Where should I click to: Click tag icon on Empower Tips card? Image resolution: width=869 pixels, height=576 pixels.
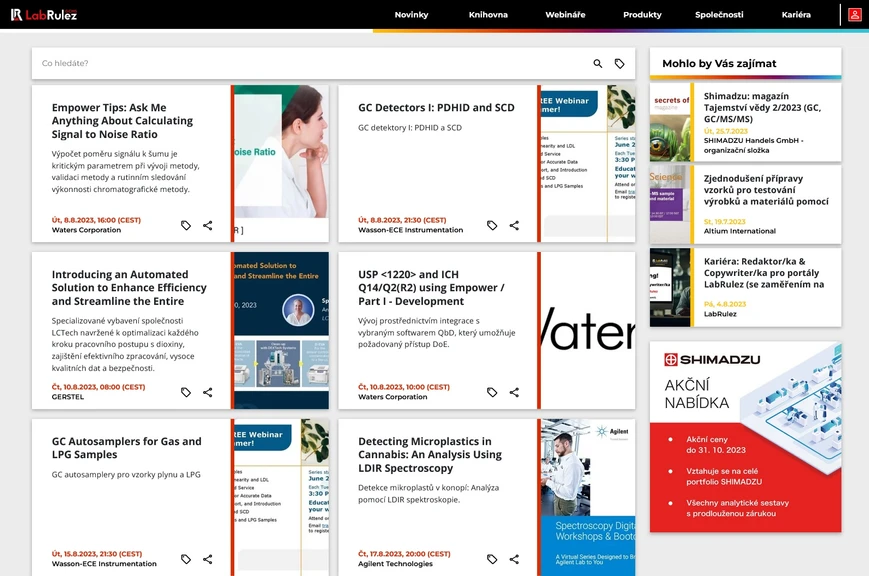point(186,226)
